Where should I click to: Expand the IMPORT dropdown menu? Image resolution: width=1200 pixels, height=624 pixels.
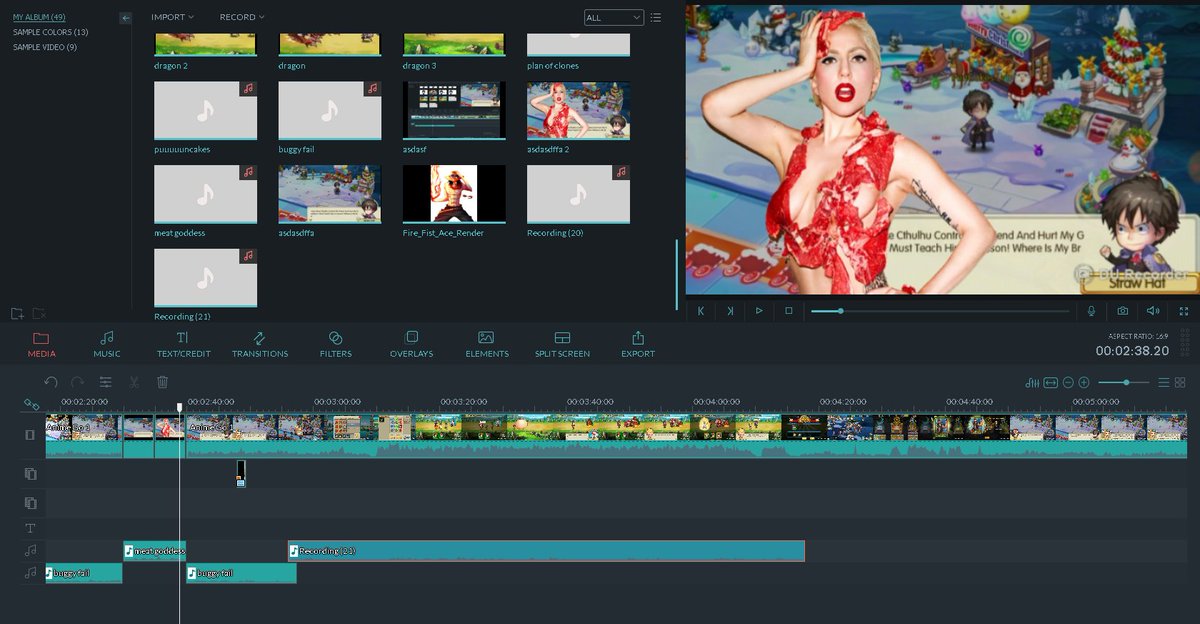click(x=167, y=17)
